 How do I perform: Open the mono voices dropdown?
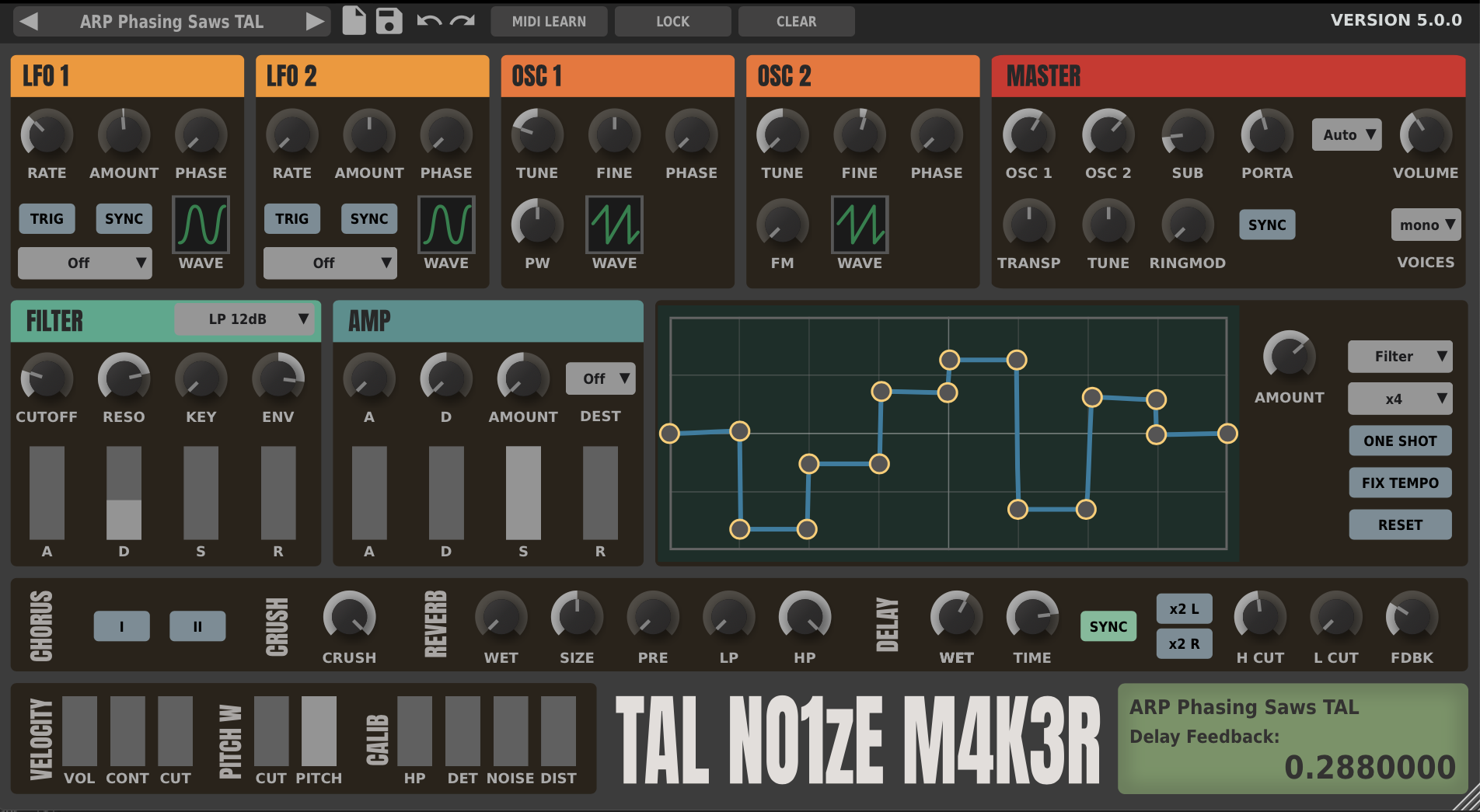pyautogui.click(x=1426, y=225)
